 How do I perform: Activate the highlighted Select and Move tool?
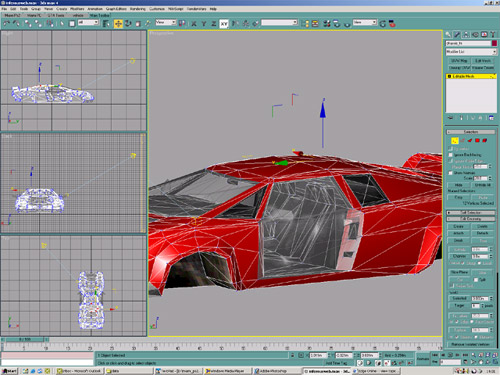(x=118, y=23)
